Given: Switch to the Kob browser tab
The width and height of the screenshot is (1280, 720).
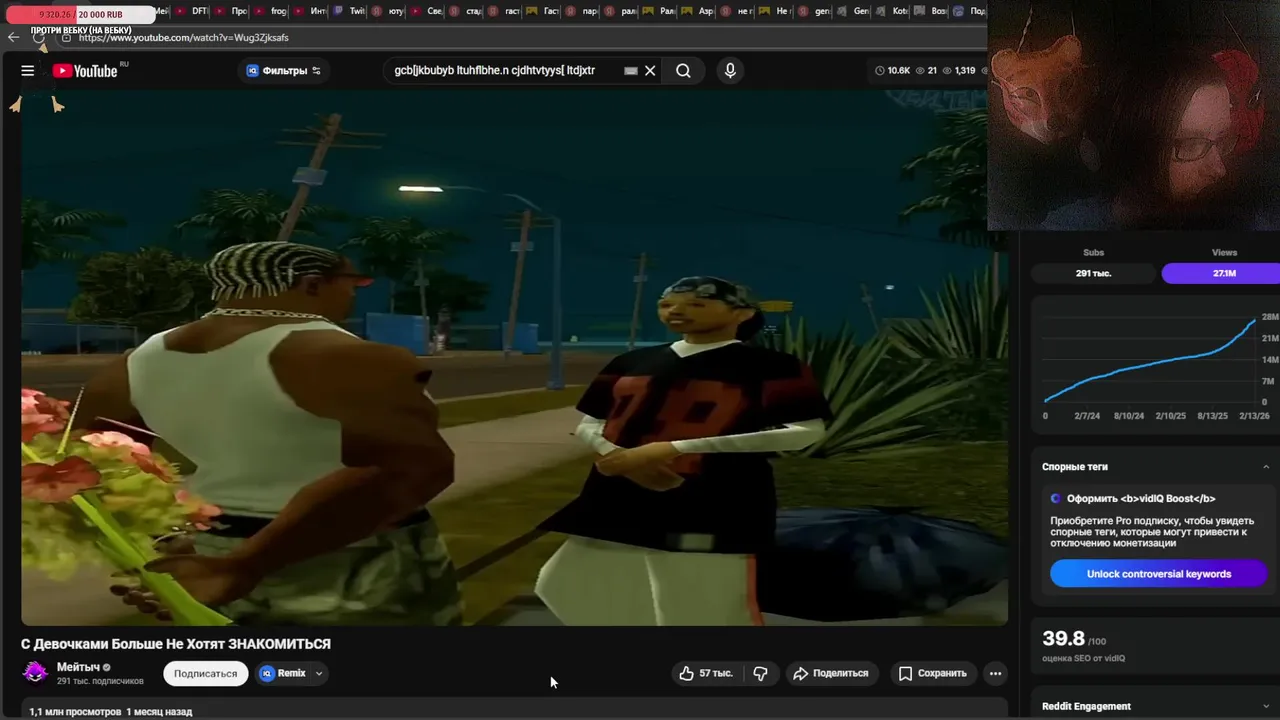Looking at the screenshot, I should tap(892, 11).
